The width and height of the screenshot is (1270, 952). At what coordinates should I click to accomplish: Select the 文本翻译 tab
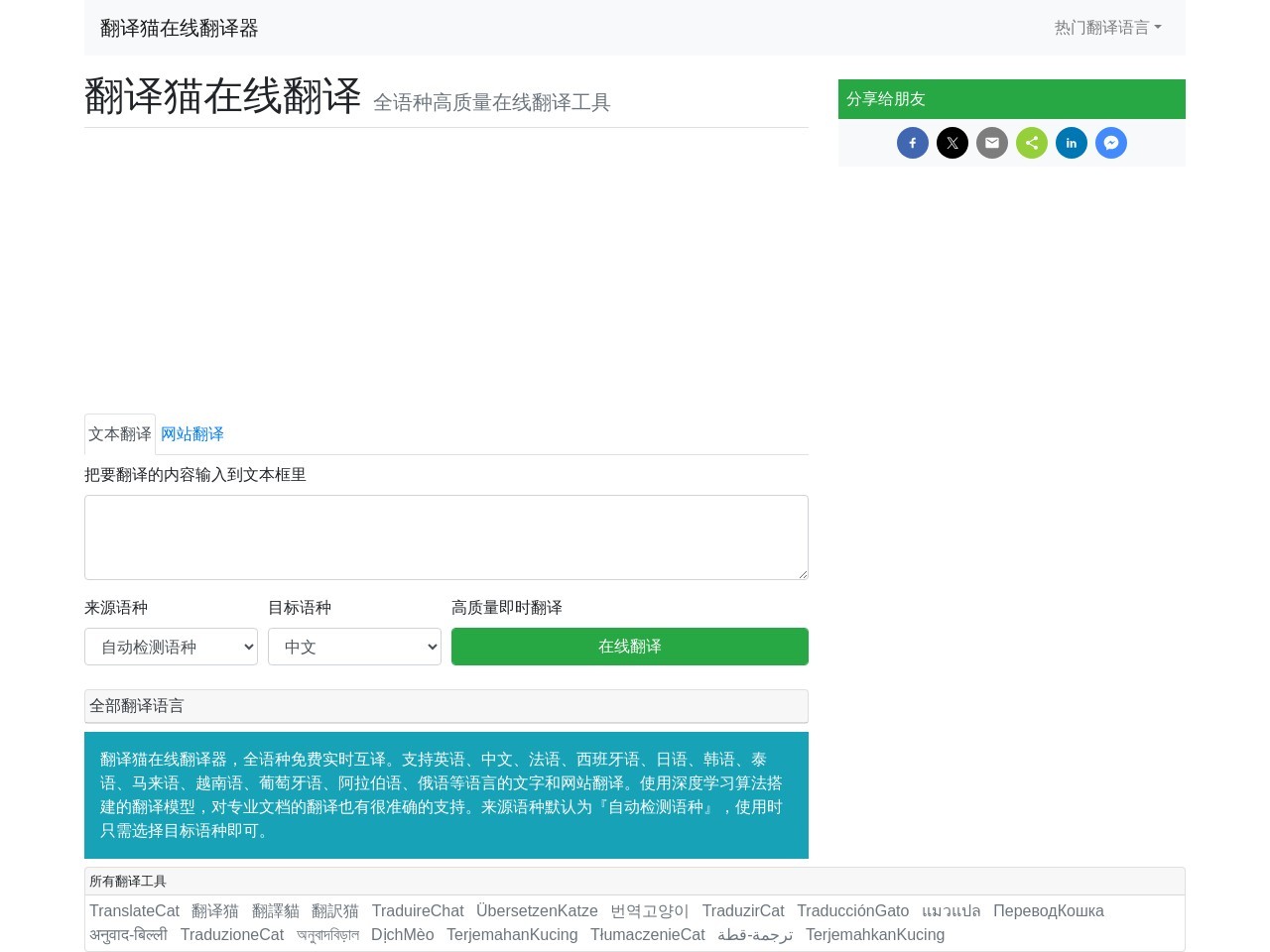point(120,434)
